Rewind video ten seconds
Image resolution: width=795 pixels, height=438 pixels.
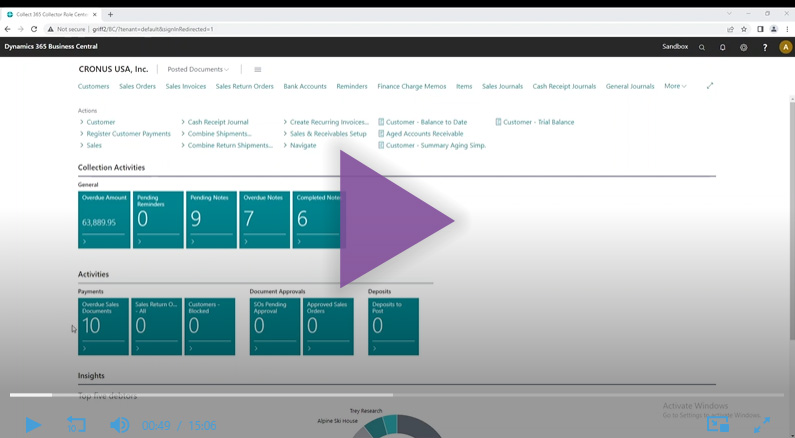(77, 425)
